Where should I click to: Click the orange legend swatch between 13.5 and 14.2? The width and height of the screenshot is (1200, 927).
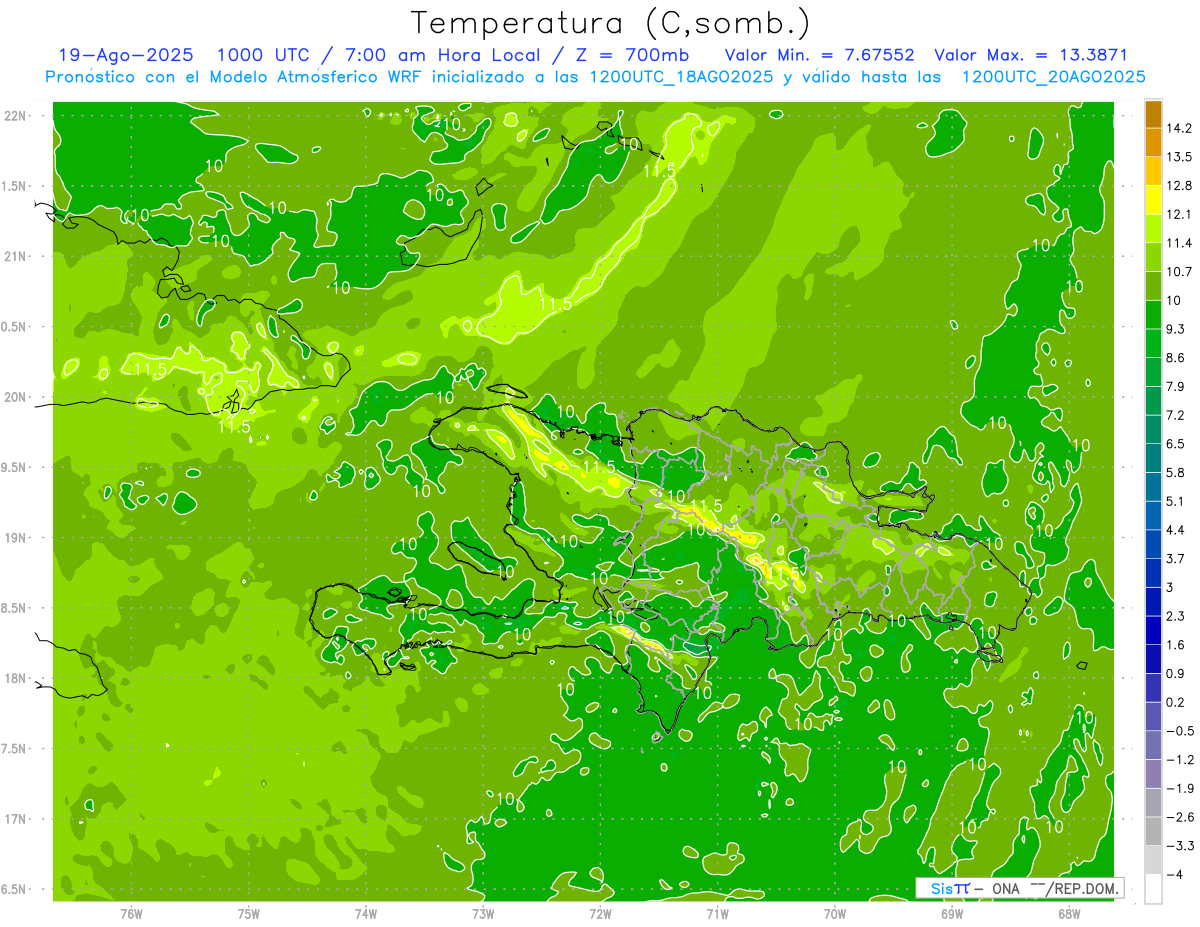click(1153, 143)
